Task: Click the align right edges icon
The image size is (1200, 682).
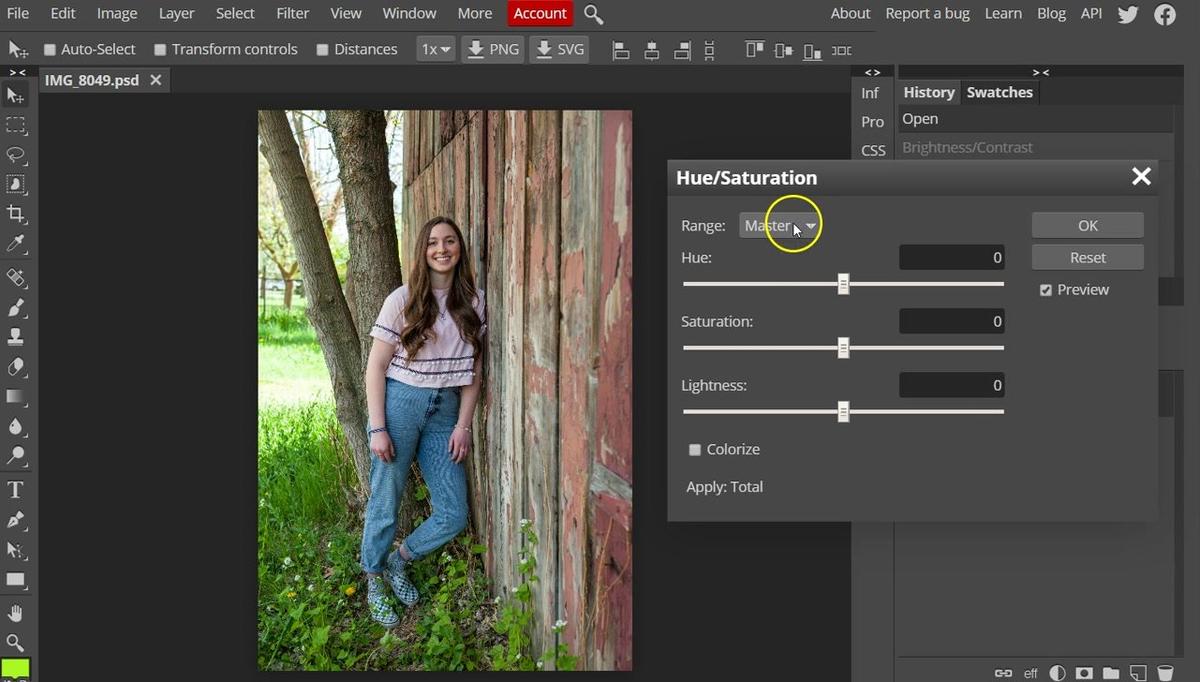Action: tap(682, 50)
